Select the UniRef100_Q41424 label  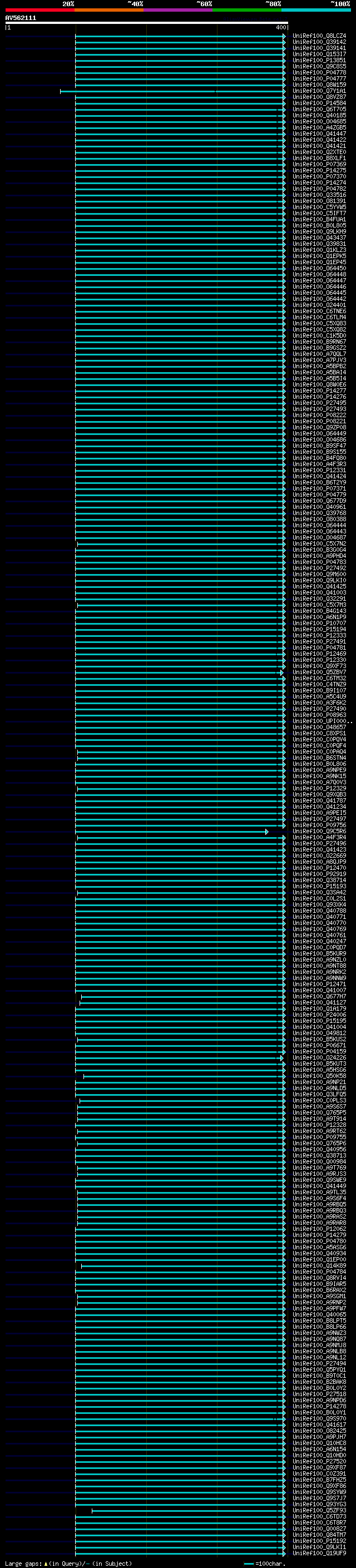point(319,477)
